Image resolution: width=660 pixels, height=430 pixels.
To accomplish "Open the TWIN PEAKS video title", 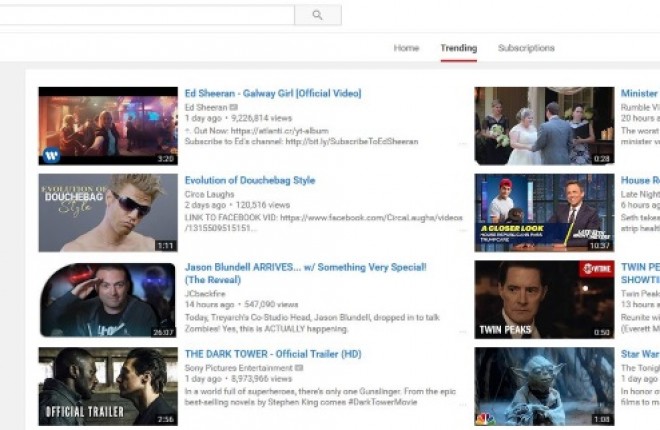I will [640, 273].
